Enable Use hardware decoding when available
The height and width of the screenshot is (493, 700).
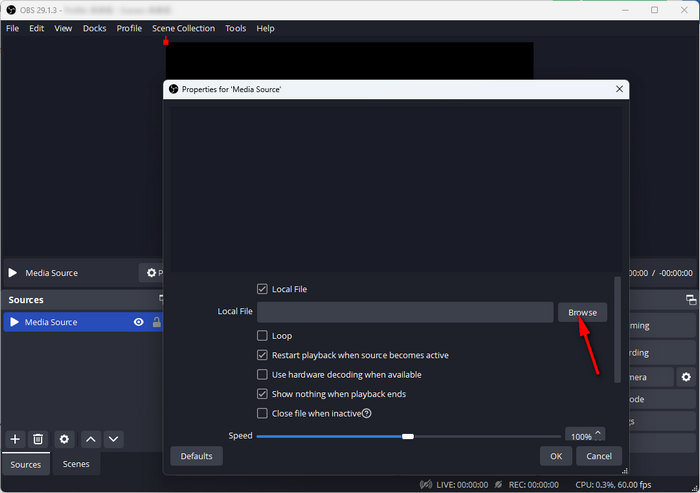262,375
